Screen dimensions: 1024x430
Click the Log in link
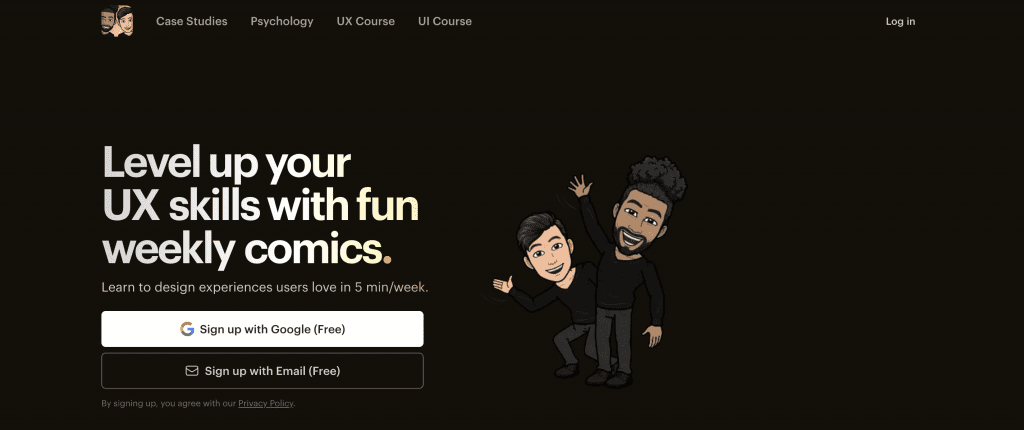[901, 22]
